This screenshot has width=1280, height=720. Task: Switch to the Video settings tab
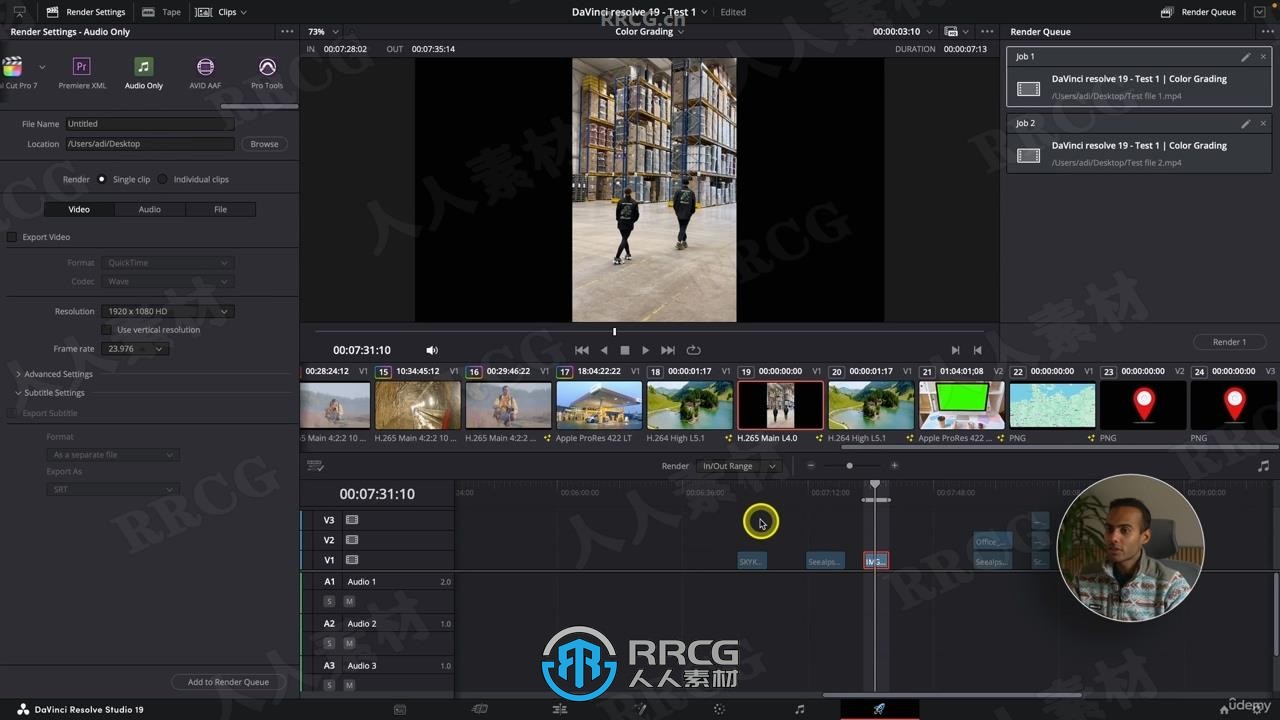coord(79,209)
